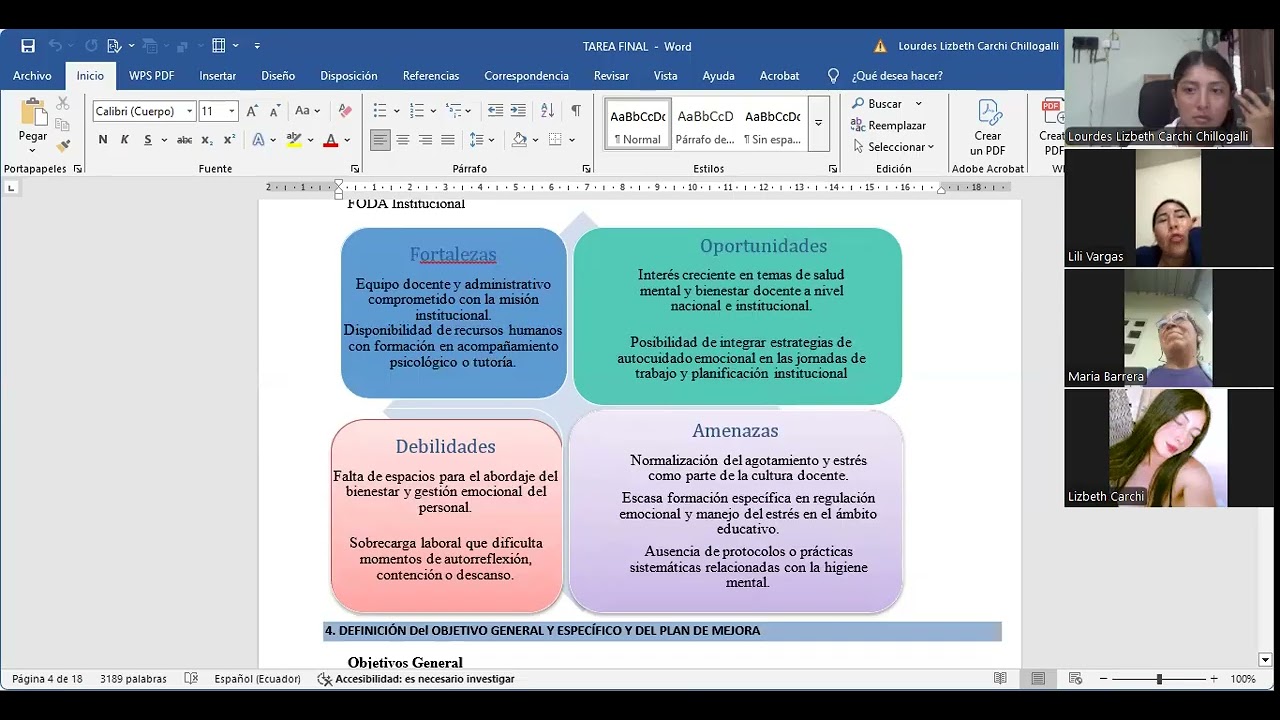1280x720 pixels.
Task: Open the Archivo tab
Action: [32, 76]
